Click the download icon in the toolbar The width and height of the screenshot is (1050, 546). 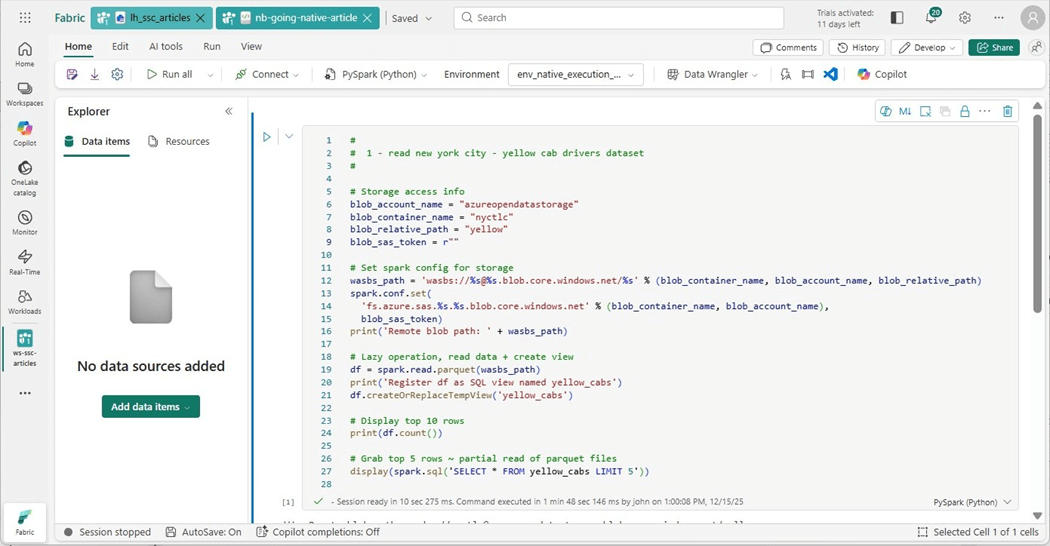pyautogui.click(x=95, y=74)
